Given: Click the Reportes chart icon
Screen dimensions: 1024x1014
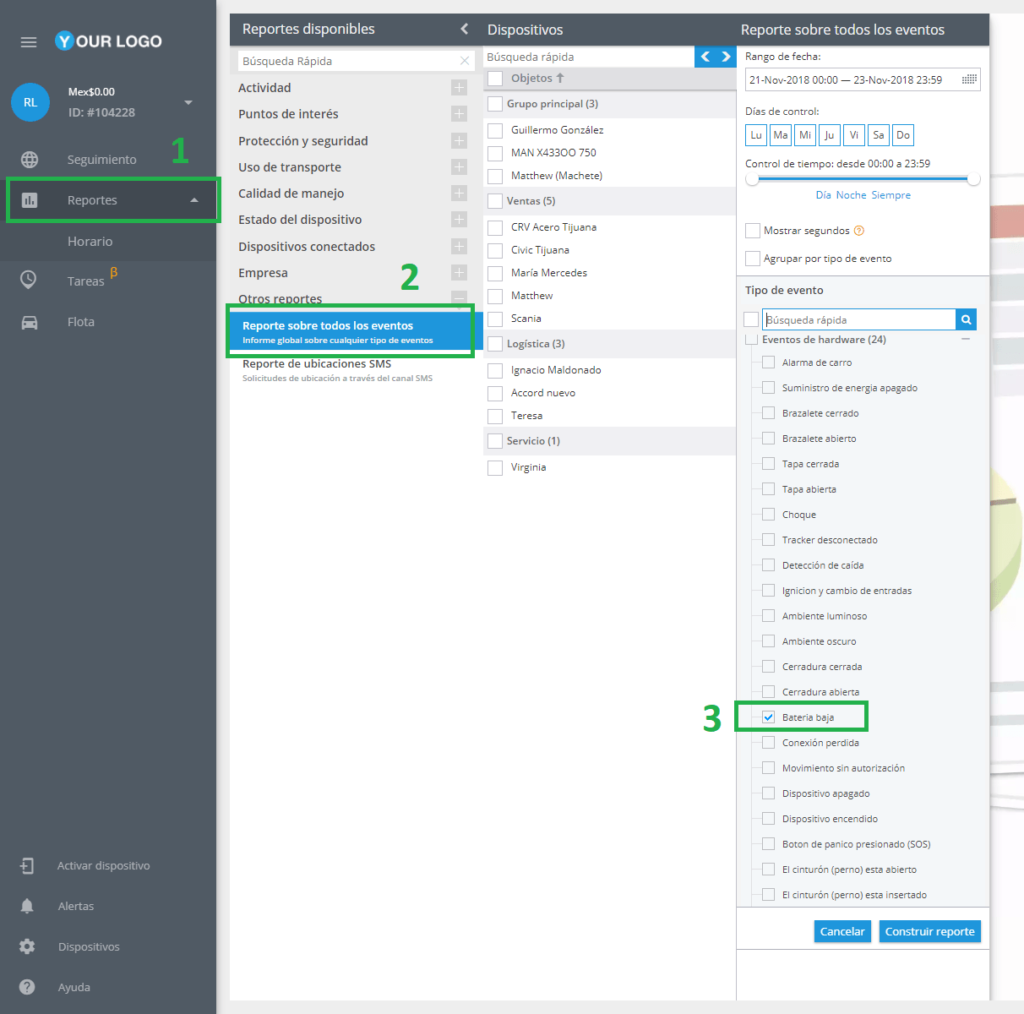Looking at the screenshot, I should click(x=29, y=200).
